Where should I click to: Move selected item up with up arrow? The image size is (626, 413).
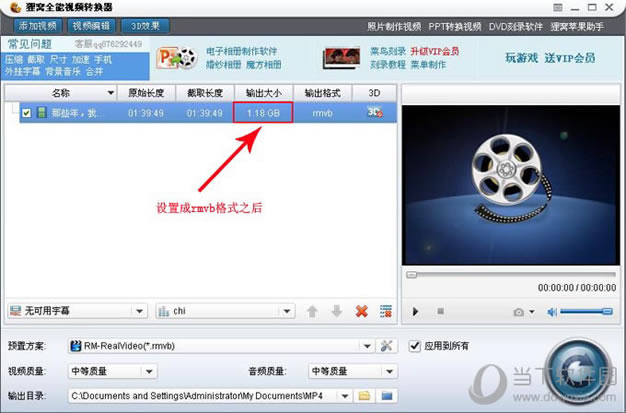coord(312,311)
